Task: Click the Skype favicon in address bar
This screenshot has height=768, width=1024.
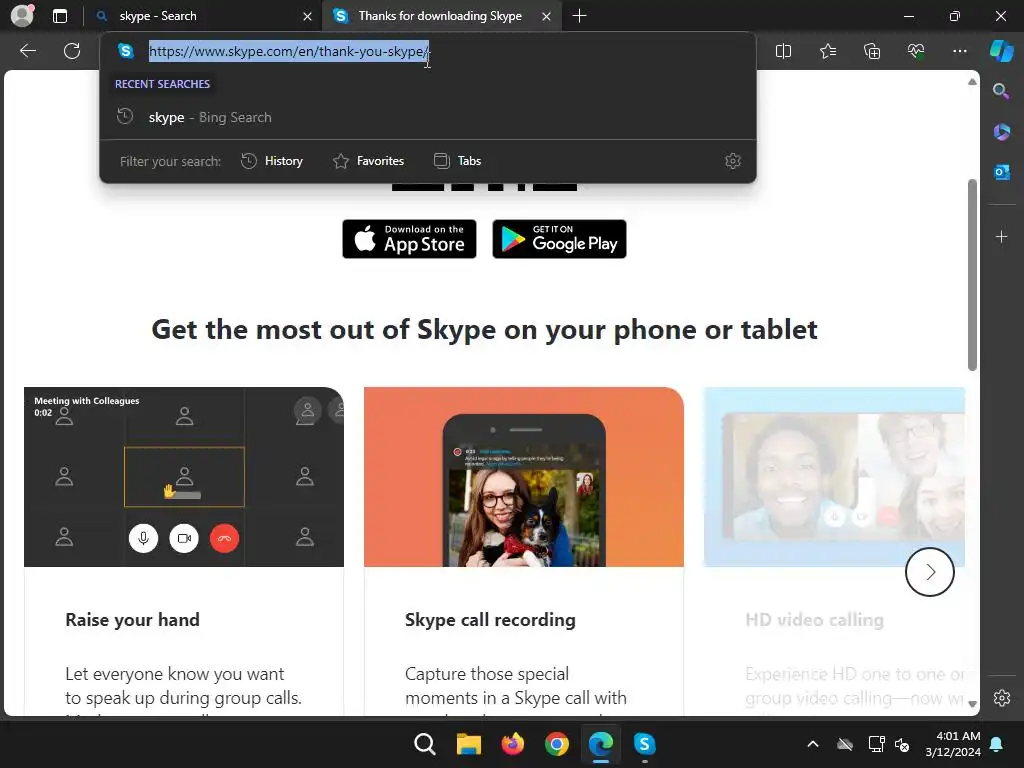Action: [x=126, y=51]
